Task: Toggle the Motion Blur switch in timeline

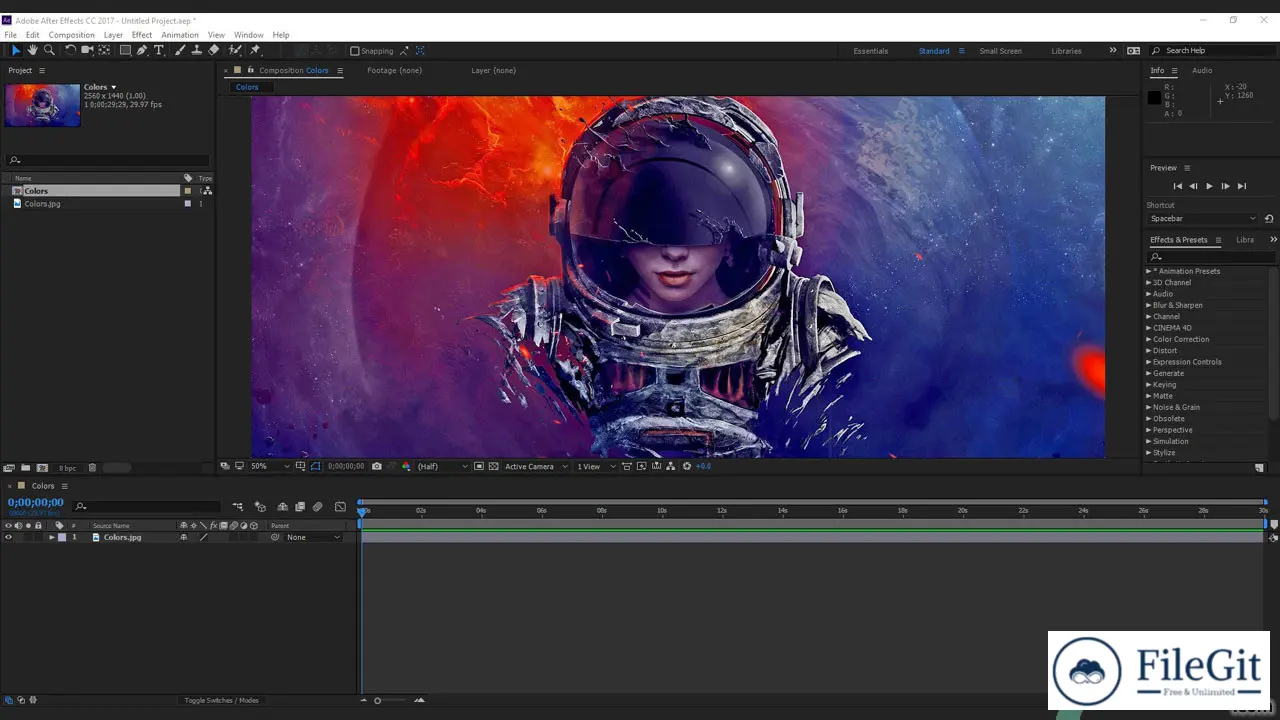Action: click(317, 507)
